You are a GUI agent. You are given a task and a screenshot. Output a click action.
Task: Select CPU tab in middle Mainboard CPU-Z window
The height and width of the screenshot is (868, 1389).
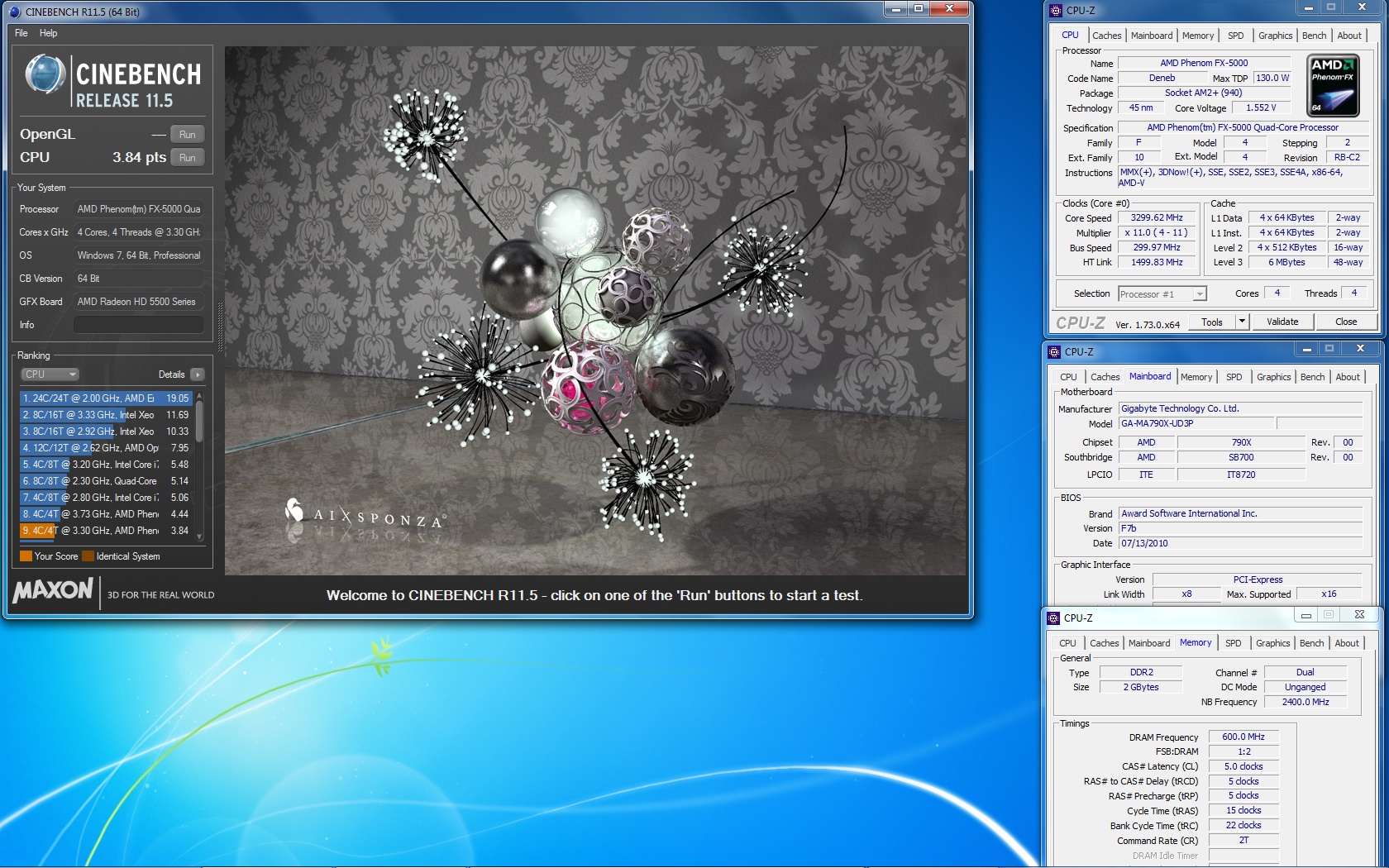1069,377
